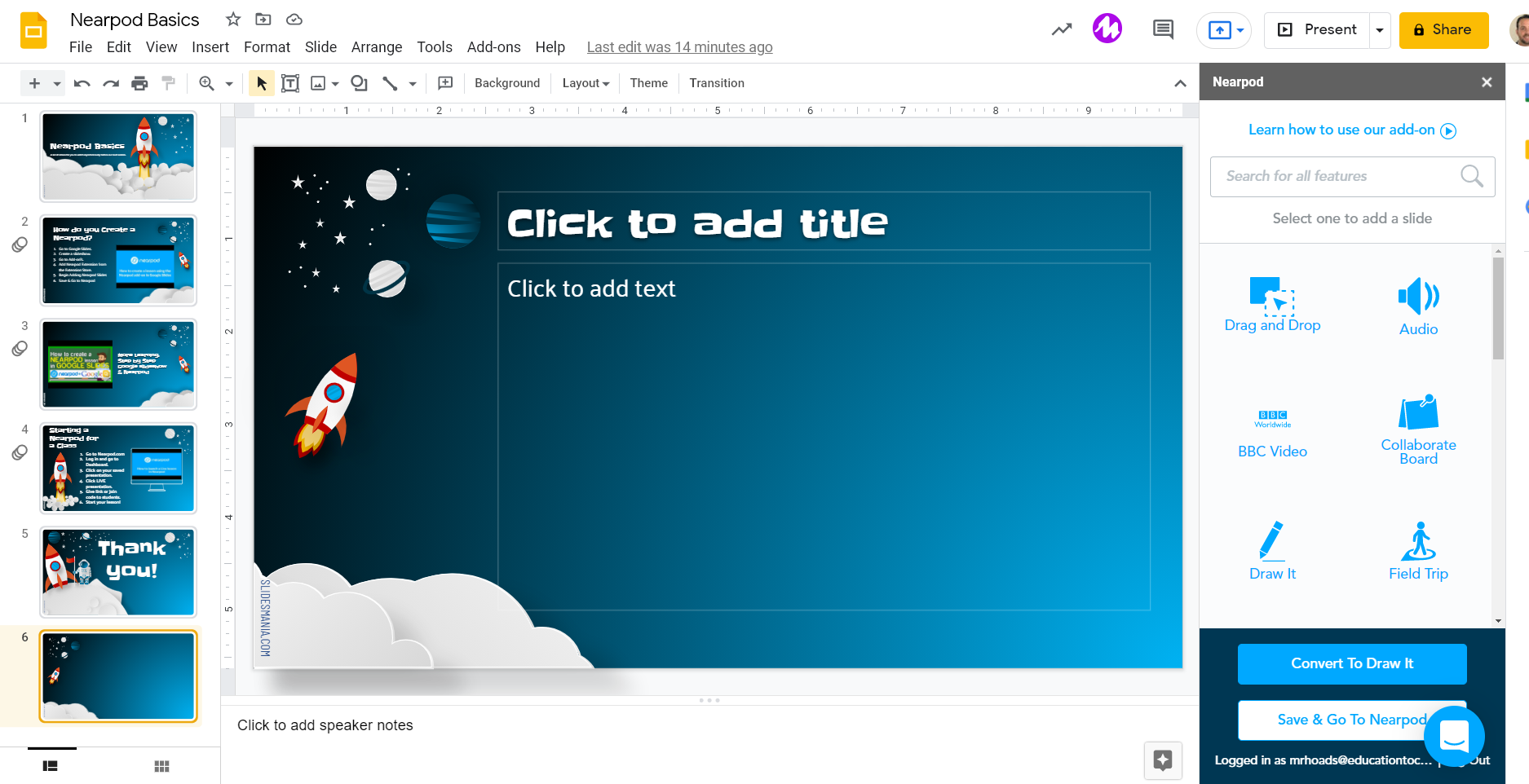Star the Nearpod Basics presentation
Image resolution: width=1529 pixels, height=784 pixels.
coord(233,19)
